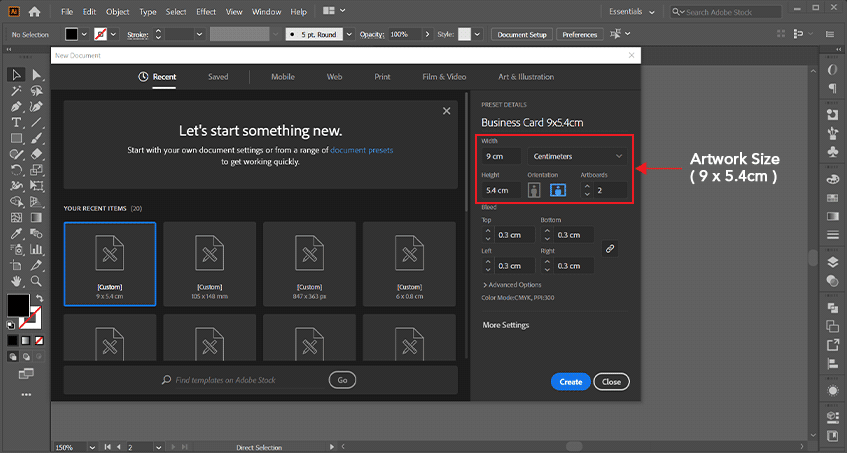This screenshot has width=847, height=453.
Task: Pick the Pen tool
Action: pyautogui.click(x=17, y=106)
